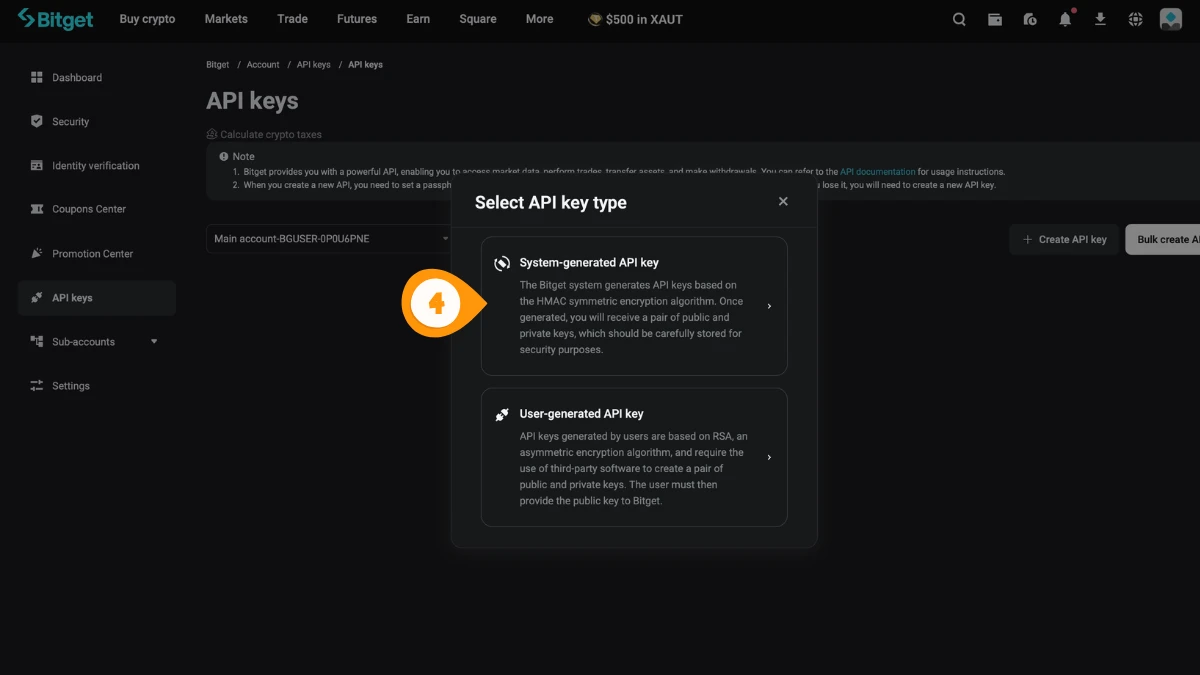The image size is (1200, 675).
Task: Click the first API keys breadcrumb
Action: (x=313, y=65)
